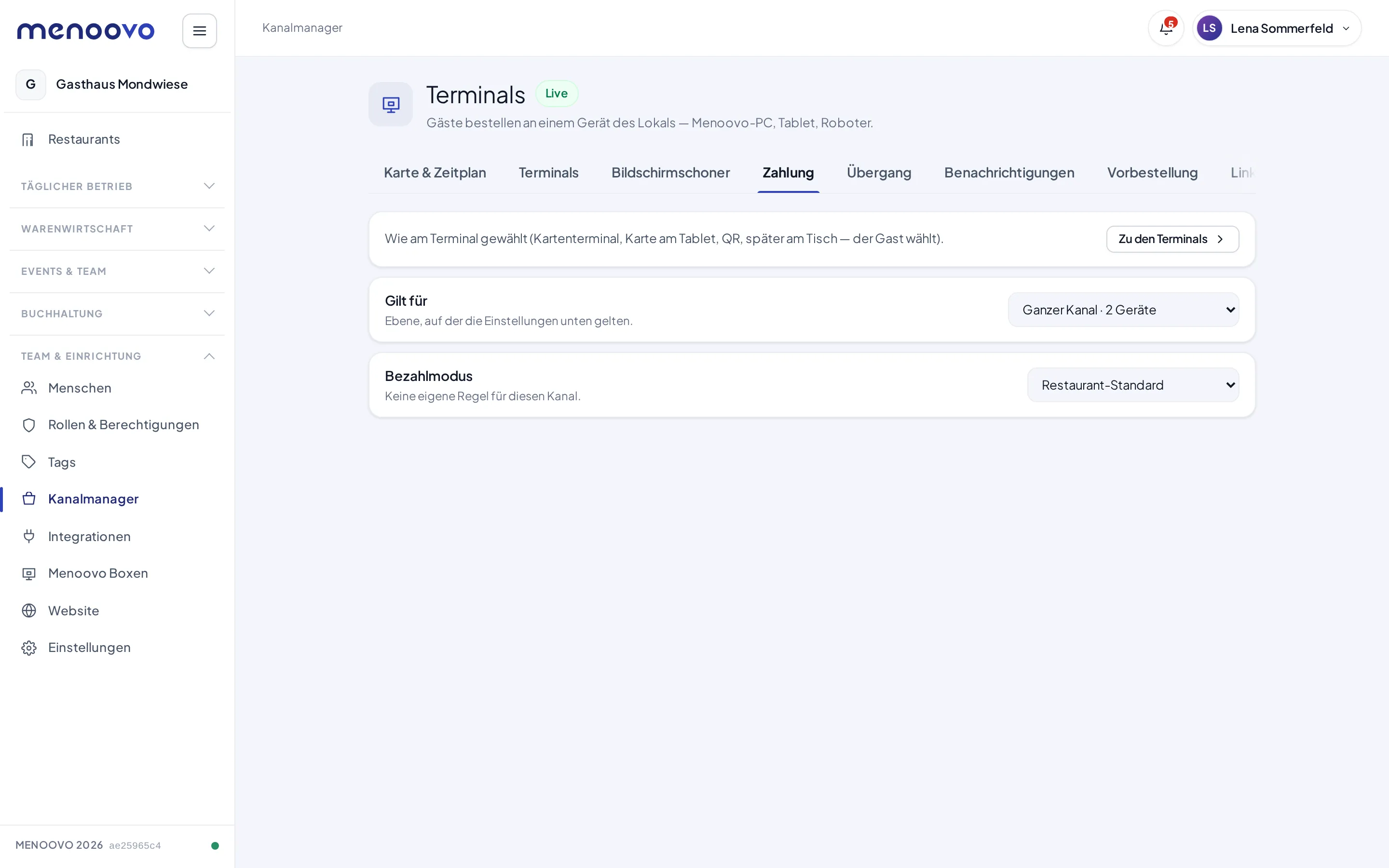Expand the Warenwirtschaft section

[x=117, y=229]
